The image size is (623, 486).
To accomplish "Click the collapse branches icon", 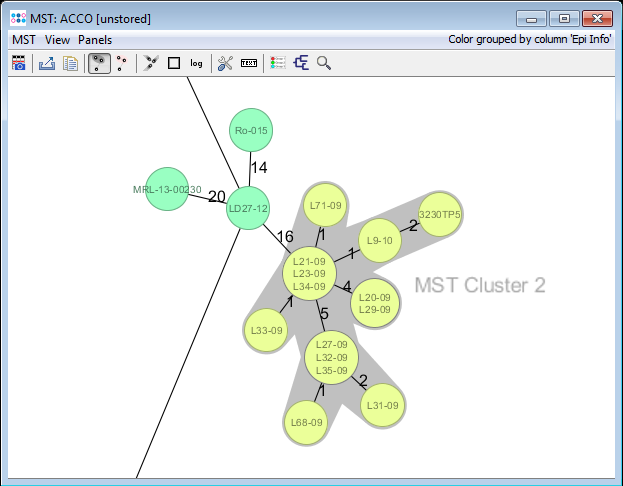I will coord(150,63).
